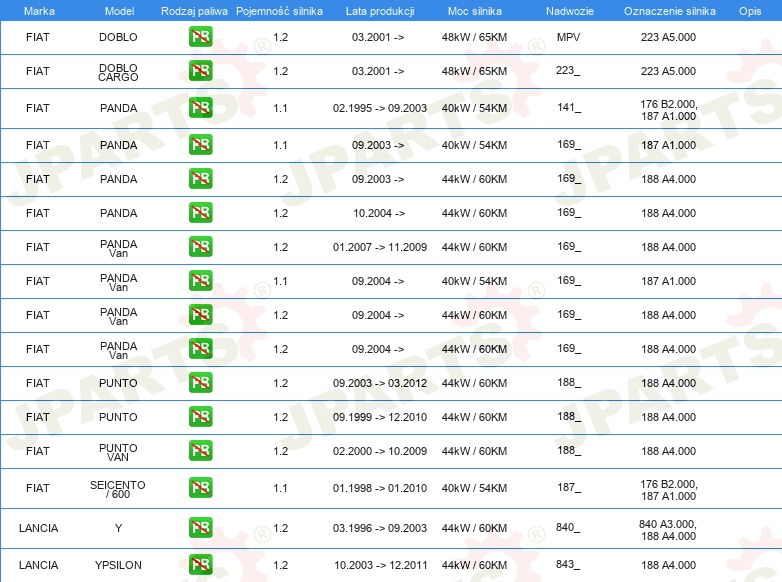Click the 188 A4.000 engine code in YPSILON row
Viewport: 782px width, 582px height.
668,566
